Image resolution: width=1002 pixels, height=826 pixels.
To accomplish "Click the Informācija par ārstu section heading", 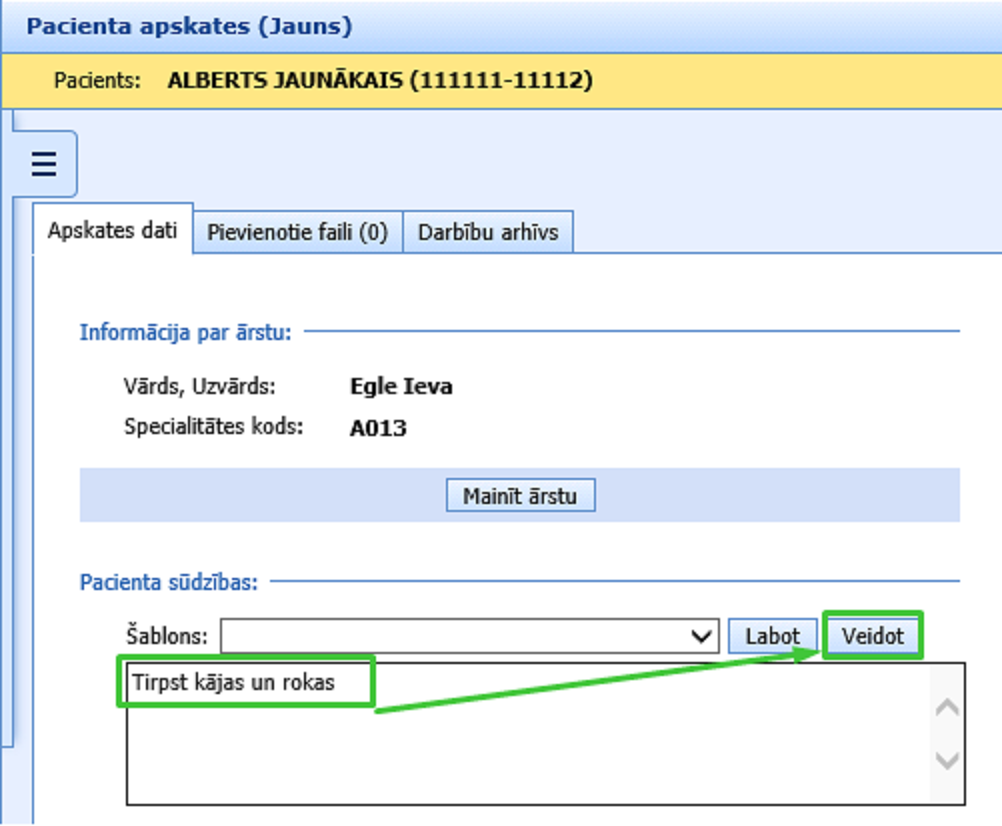I will tap(185, 331).
